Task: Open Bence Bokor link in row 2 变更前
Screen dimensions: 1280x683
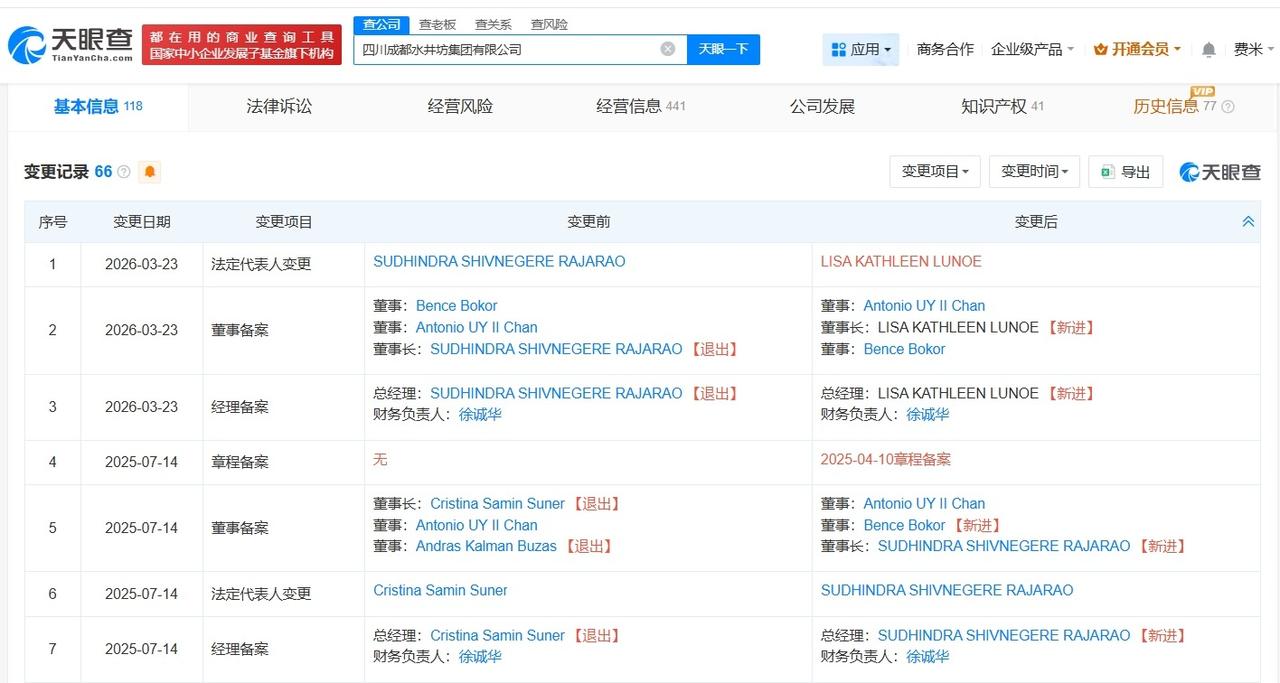Action: click(x=456, y=306)
